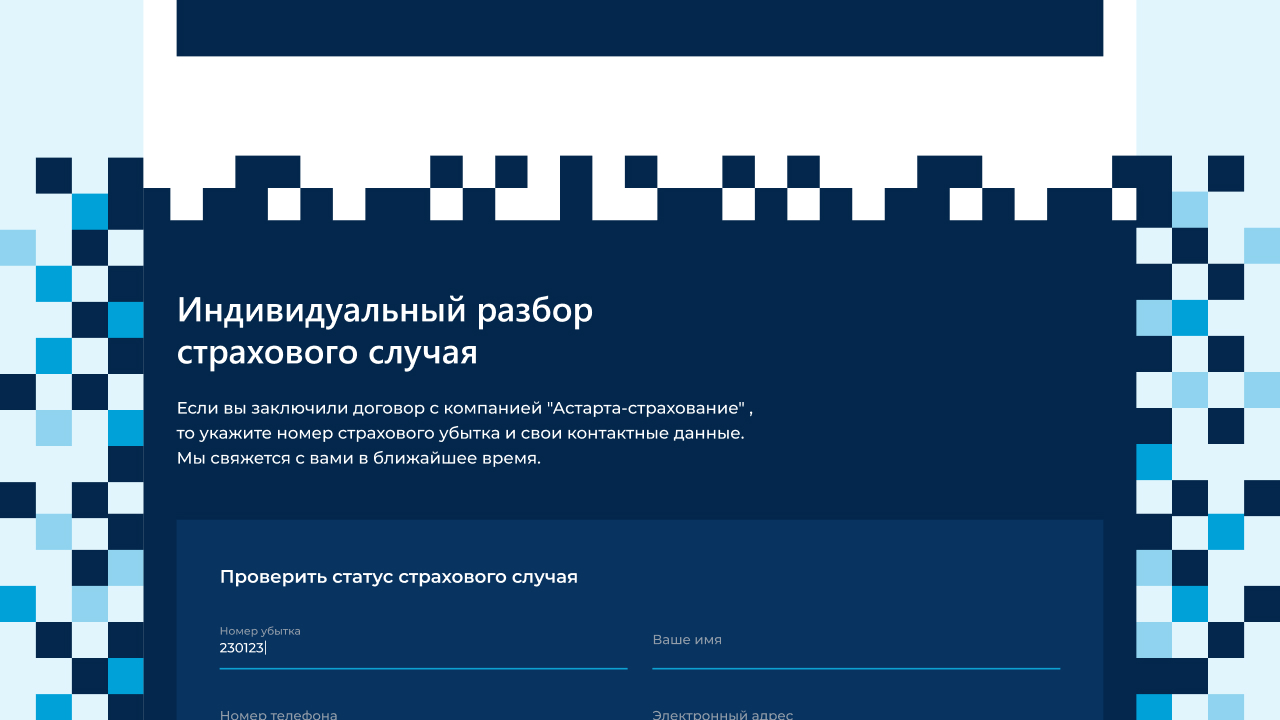Click the Номер убытка input field

[420, 648]
